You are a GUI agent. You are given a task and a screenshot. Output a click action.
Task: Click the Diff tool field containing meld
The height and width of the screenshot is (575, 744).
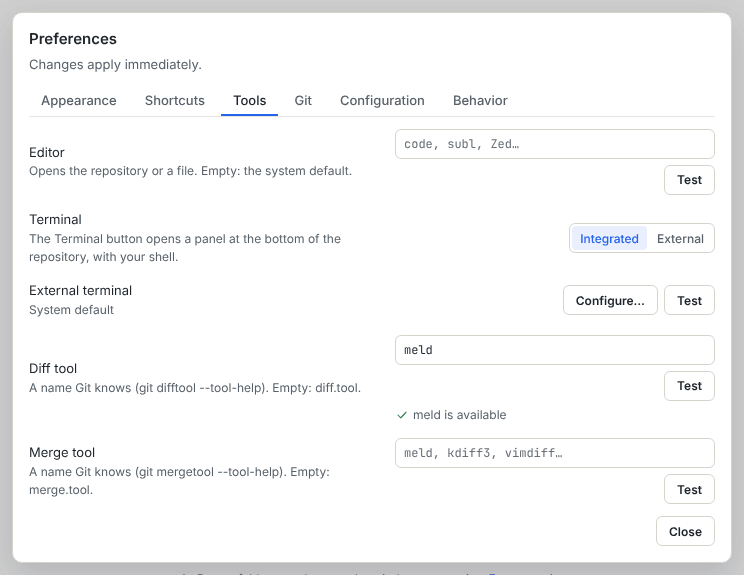point(555,350)
